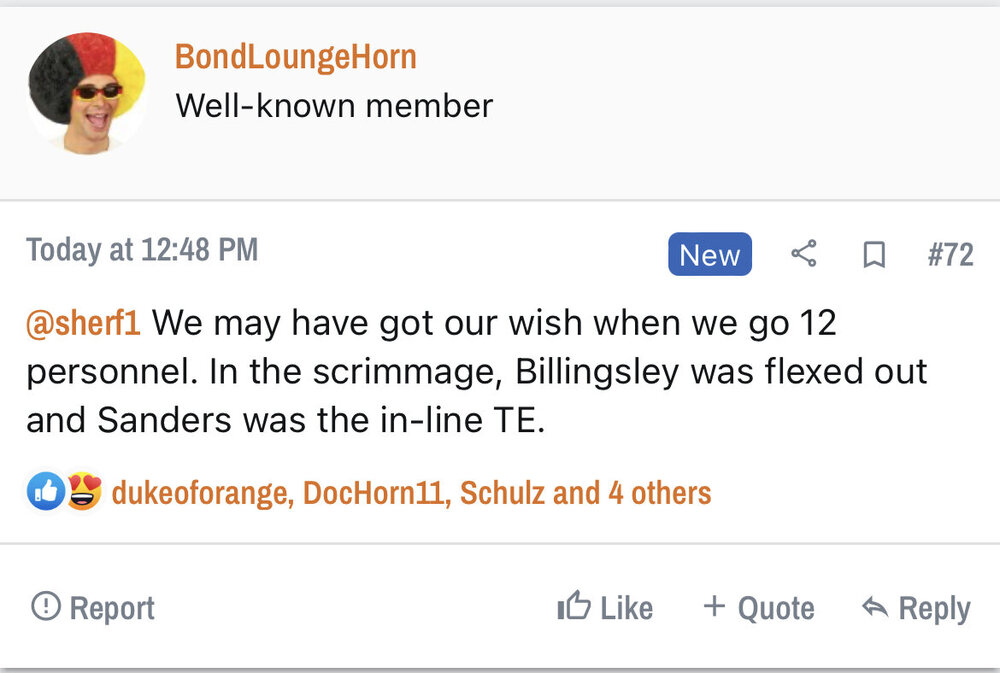
Task: Click the "Well-known member" user title
Action: coord(334,105)
